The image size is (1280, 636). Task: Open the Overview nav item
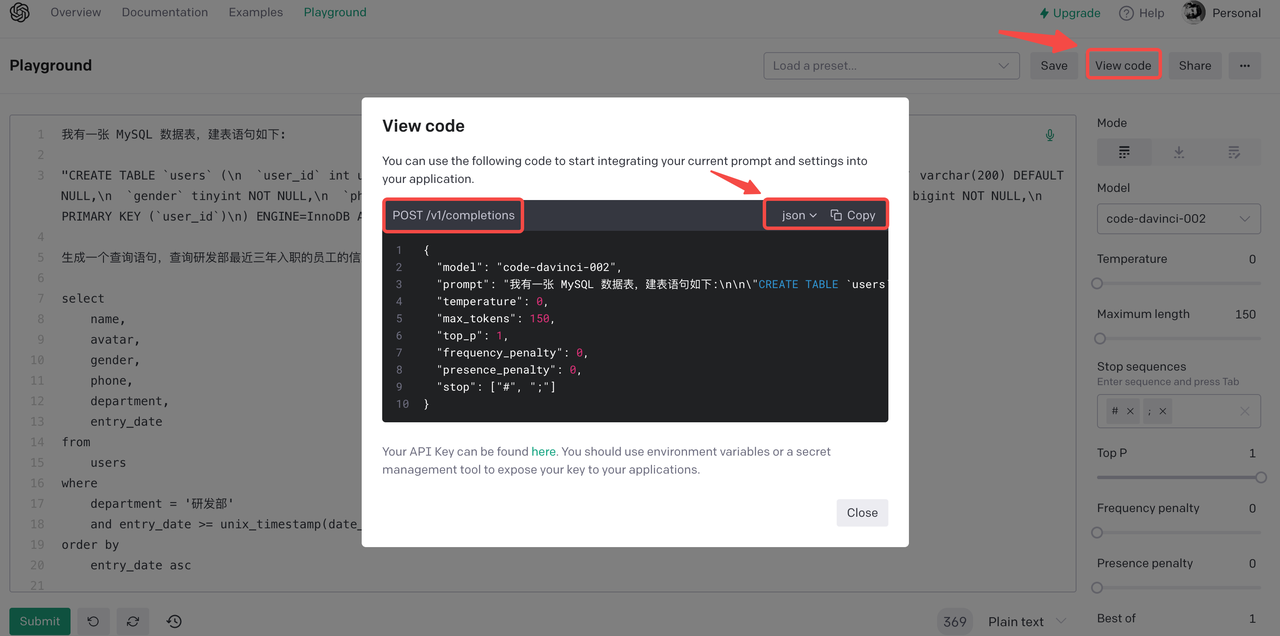(76, 12)
